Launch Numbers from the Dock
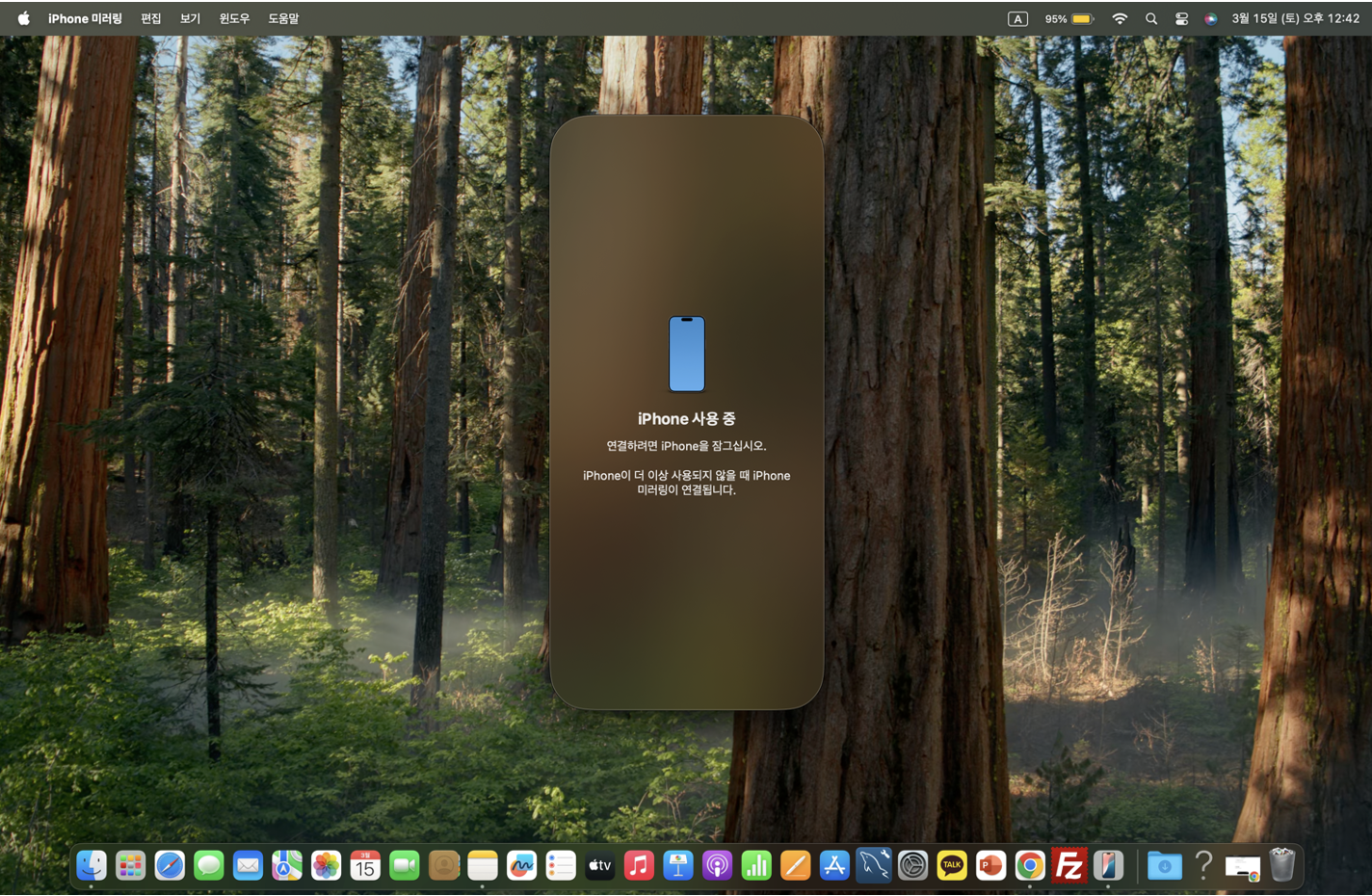This screenshot has height=896, width=1372. [x=756, y=865]
